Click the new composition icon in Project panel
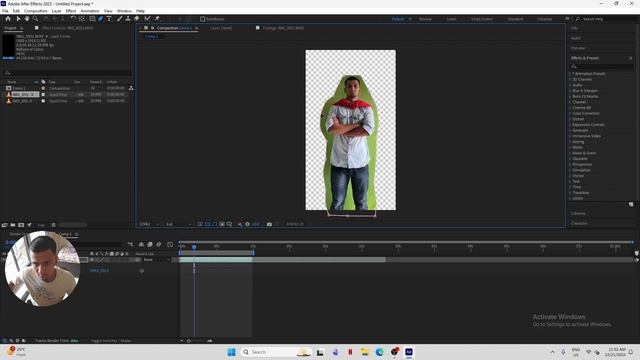Screen dimensions: 640x360 pyautogui.click(x=21, y=225)
